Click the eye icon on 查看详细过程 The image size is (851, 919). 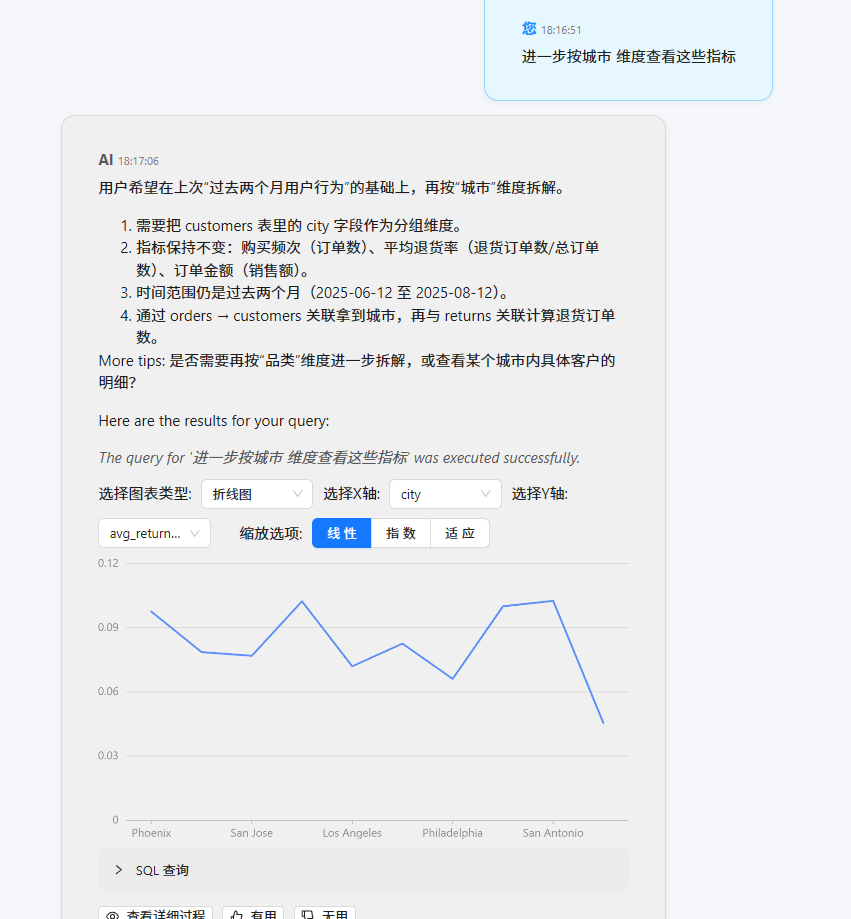tap(113, 914)
